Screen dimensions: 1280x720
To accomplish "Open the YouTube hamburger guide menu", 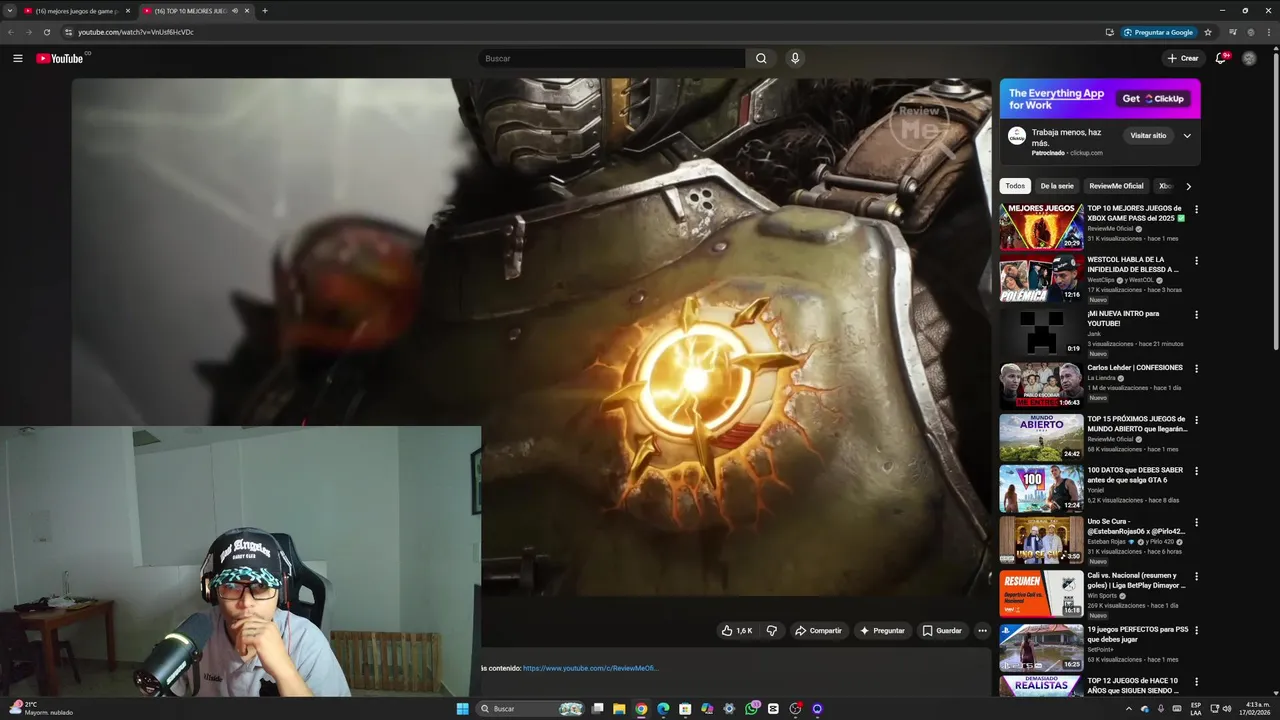I will click(17, 58).
